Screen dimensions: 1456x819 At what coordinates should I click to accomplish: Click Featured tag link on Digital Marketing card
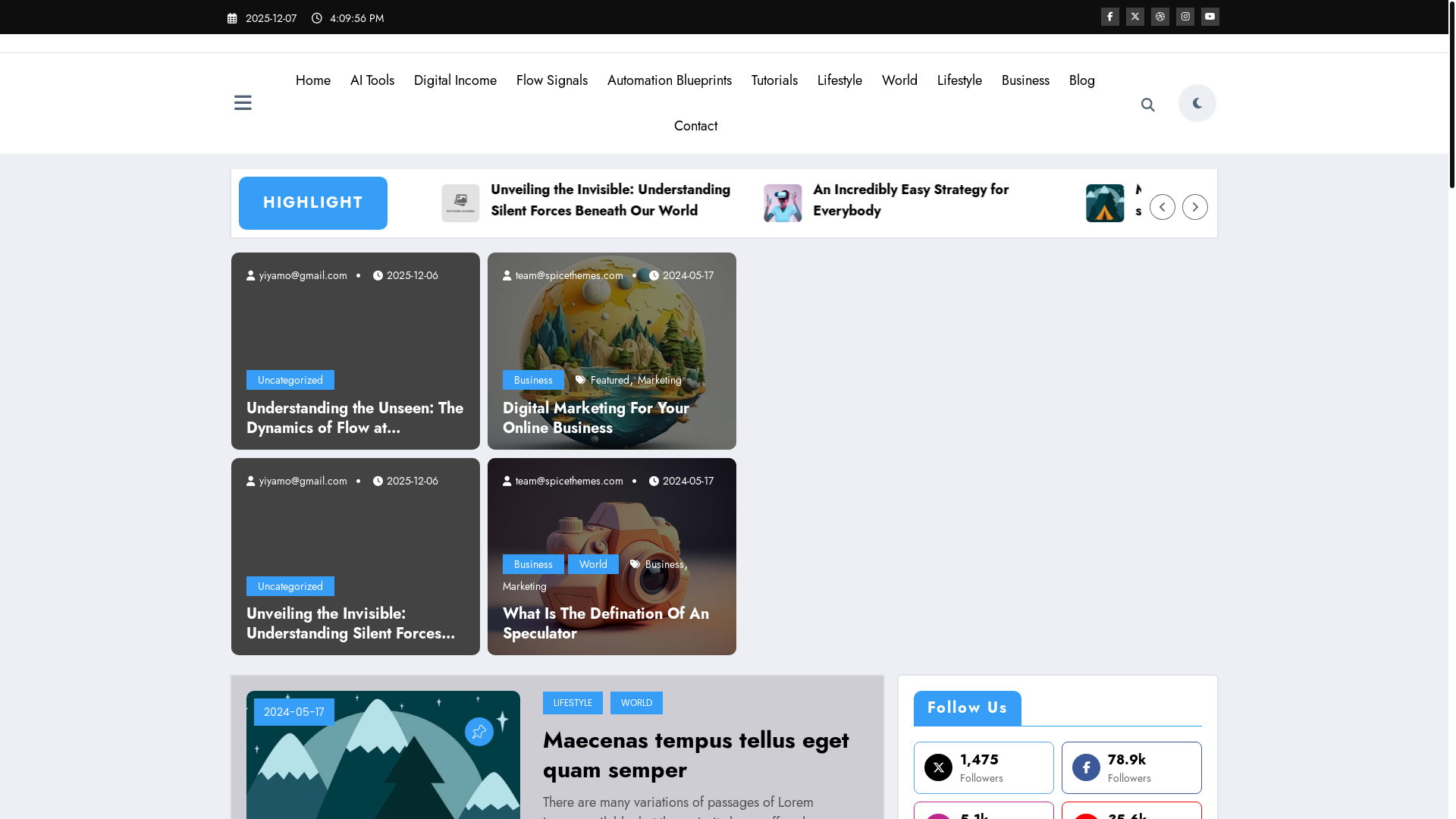tap(610, 380)
